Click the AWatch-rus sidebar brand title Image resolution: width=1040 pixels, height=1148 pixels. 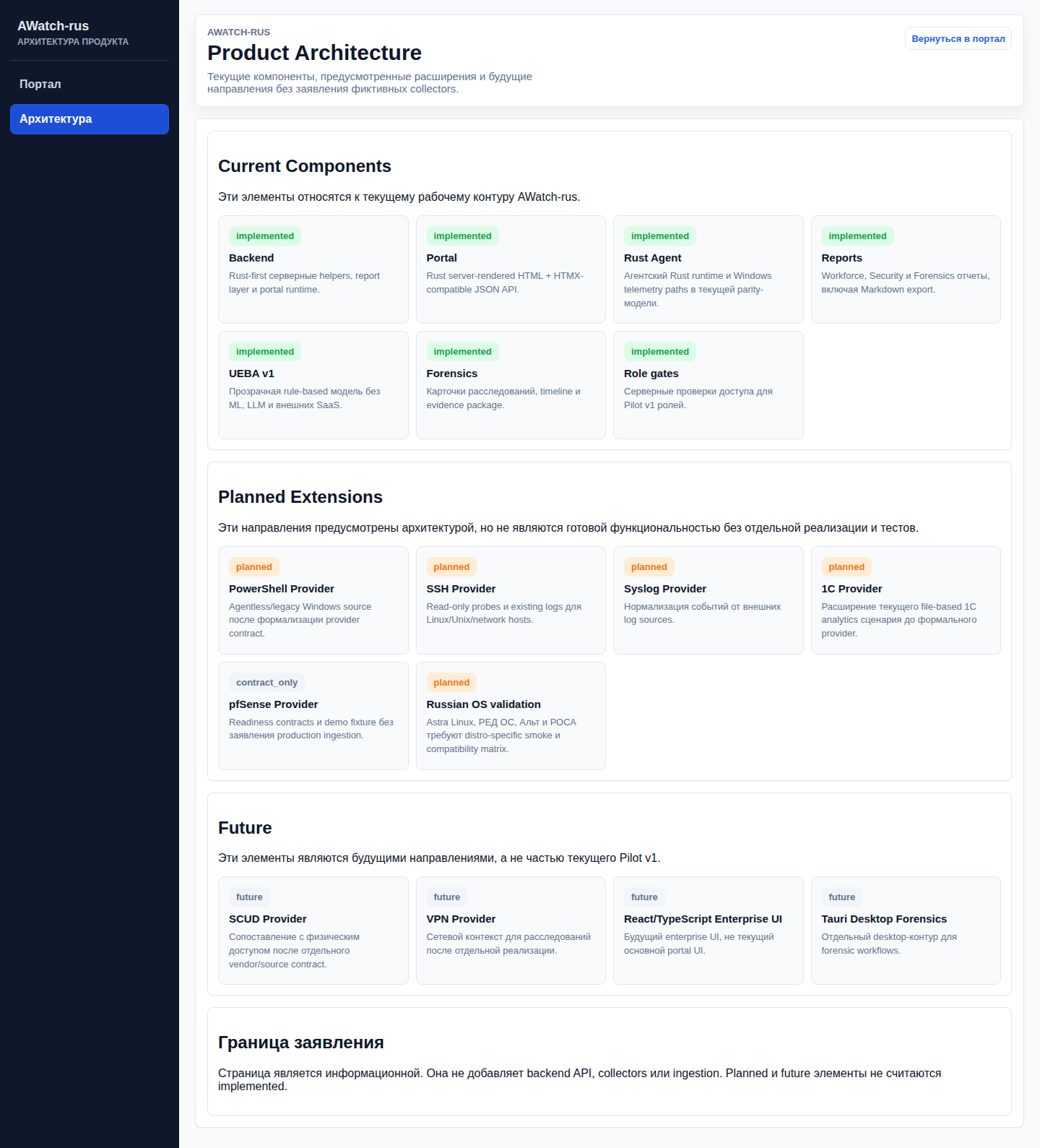[53, 26]
